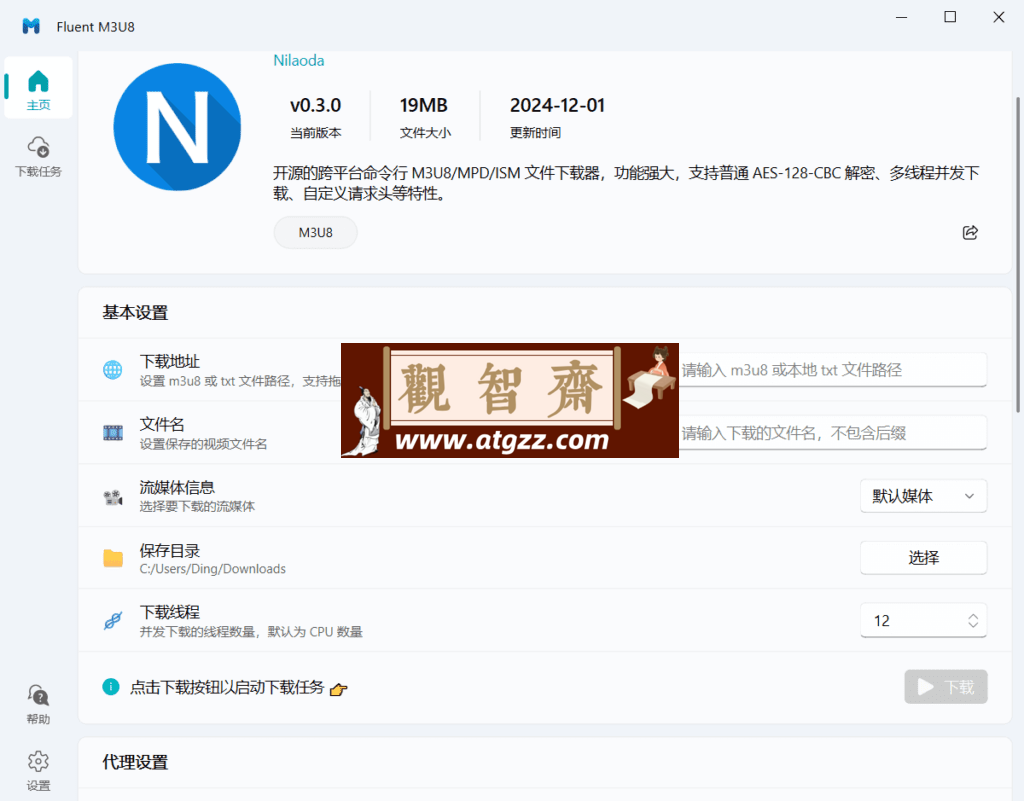Click the folder icon beside 保存目录
This screenshot has width=1024, height=801.
point(112,558)
